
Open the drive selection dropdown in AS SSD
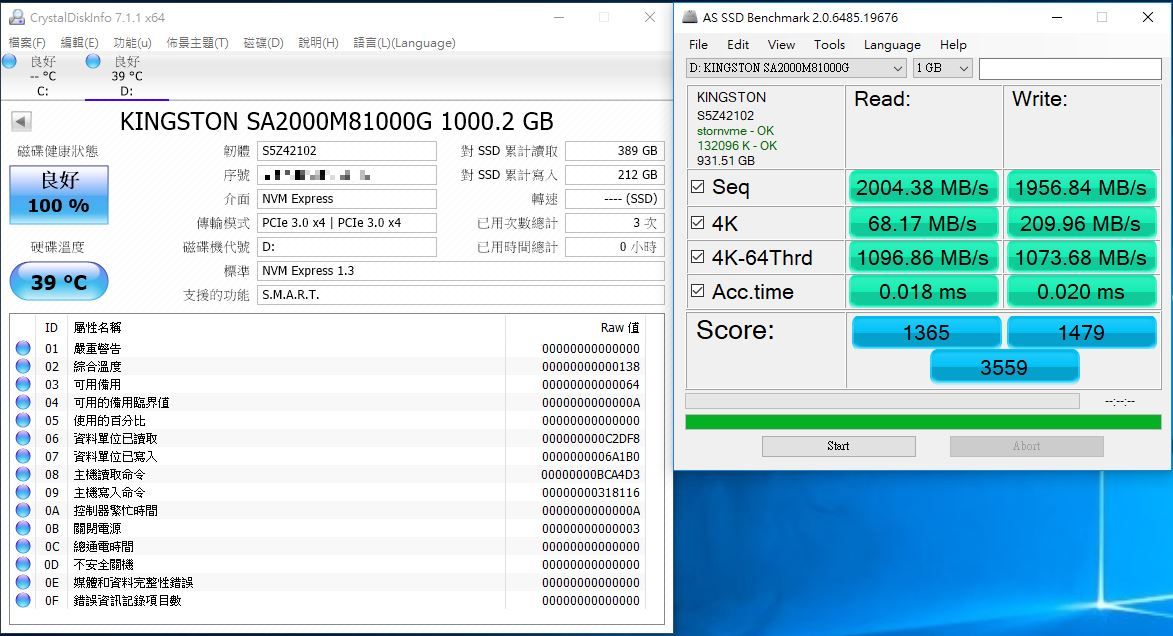pos(796,68)
